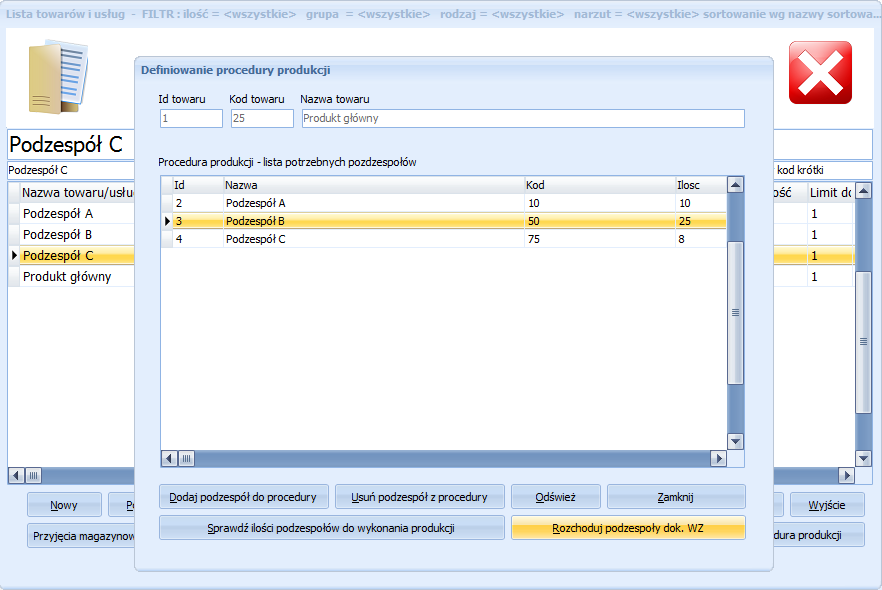The image size is (882, 590).
Task: Click procedure grid scroll down arrow
Action: pyautogui.click(x=735, y=442)
